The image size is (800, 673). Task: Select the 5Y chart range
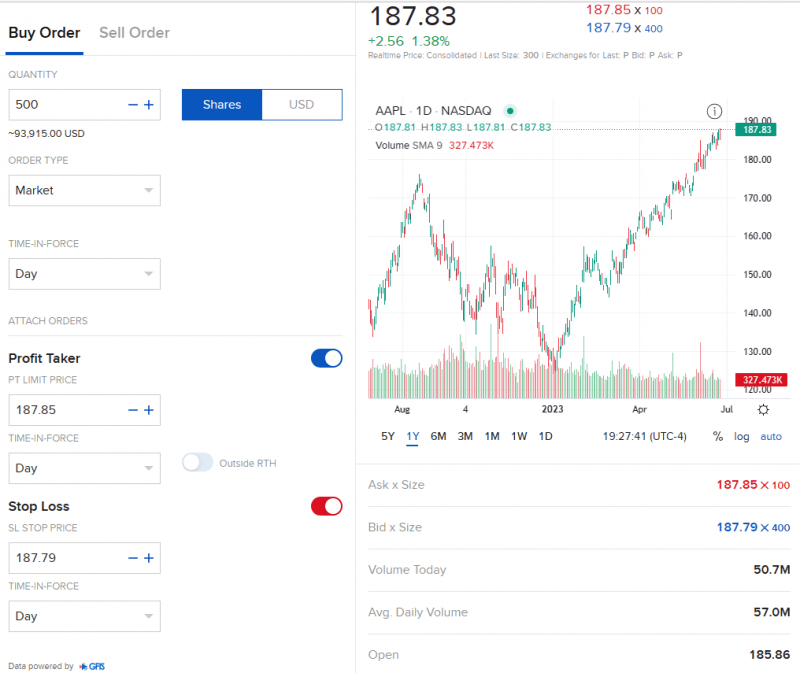tap(388, 436)
